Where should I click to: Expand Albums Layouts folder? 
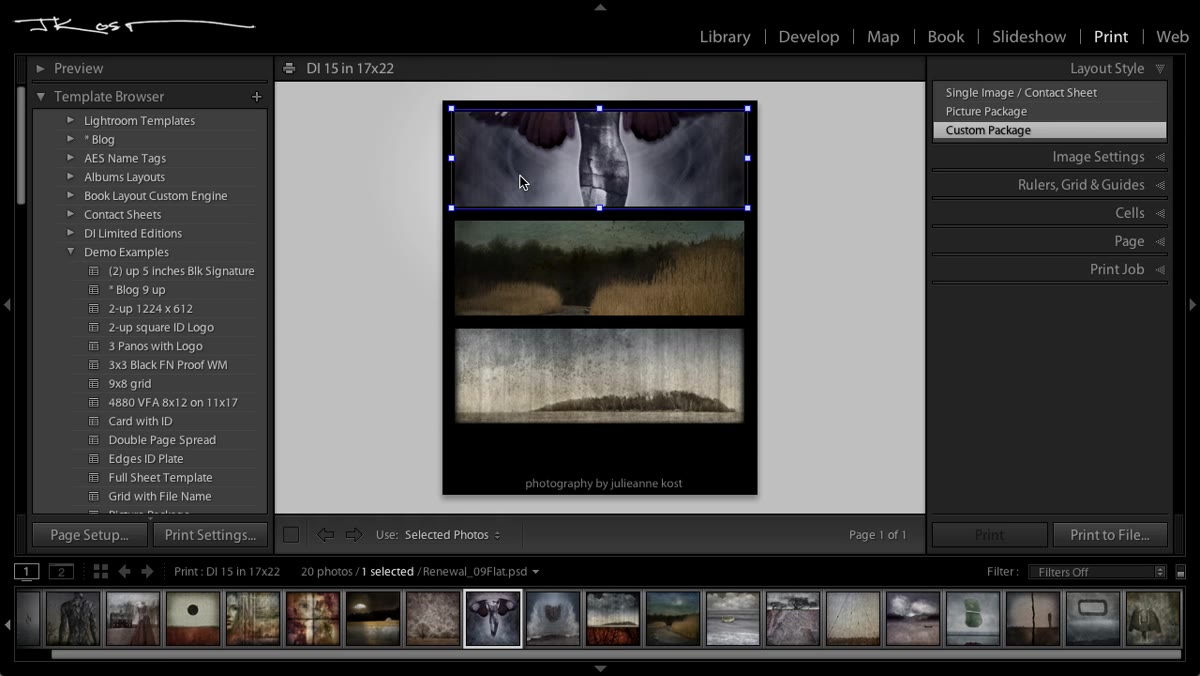70,177
